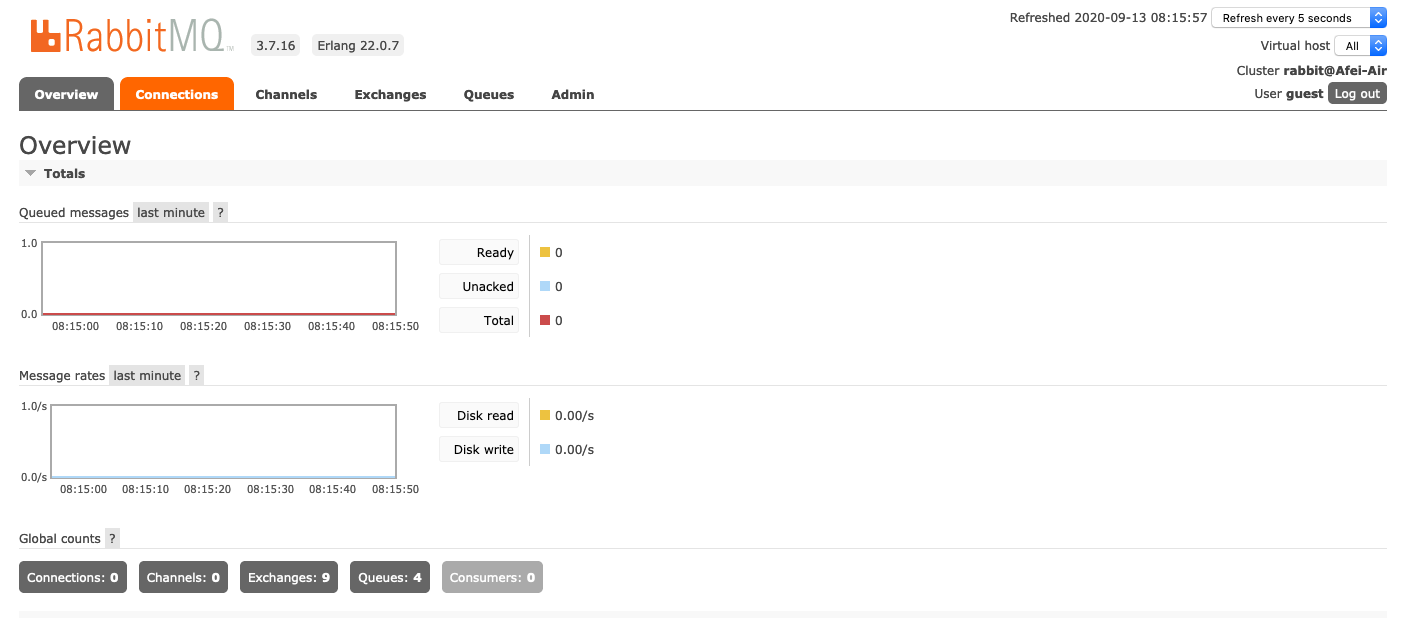
Task: Change Queued messages 'last minute' range
Action: click(171, 212)
